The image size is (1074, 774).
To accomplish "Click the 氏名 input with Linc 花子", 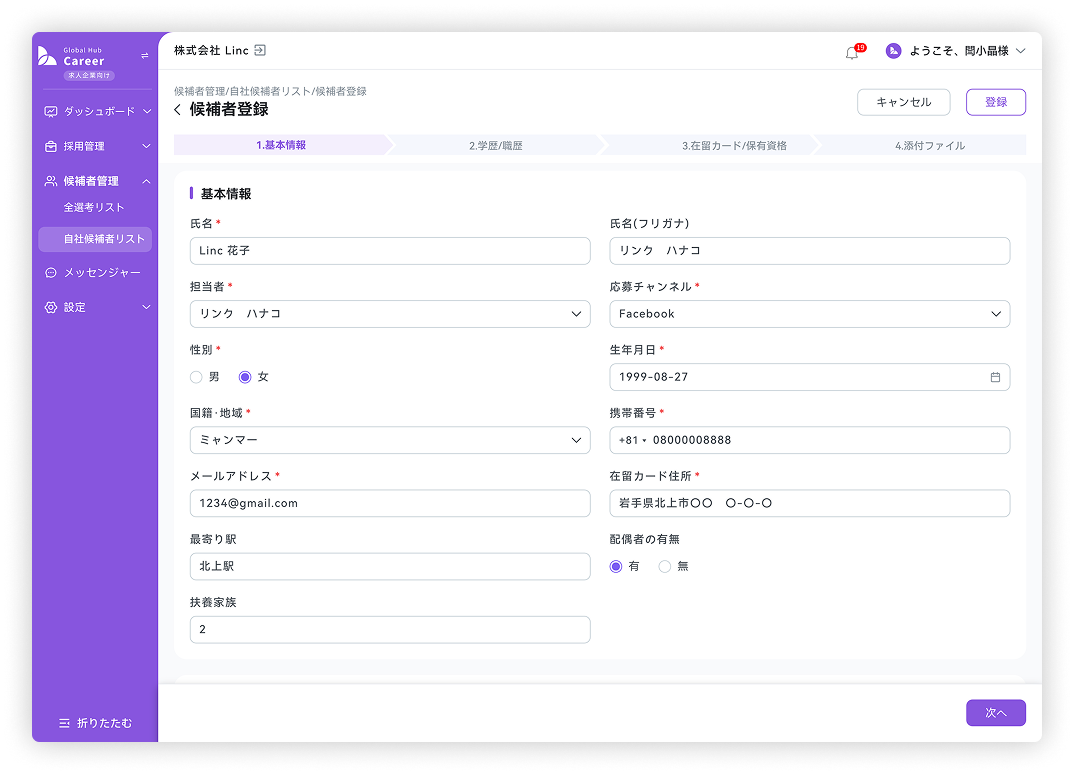I will coord(390,251).
